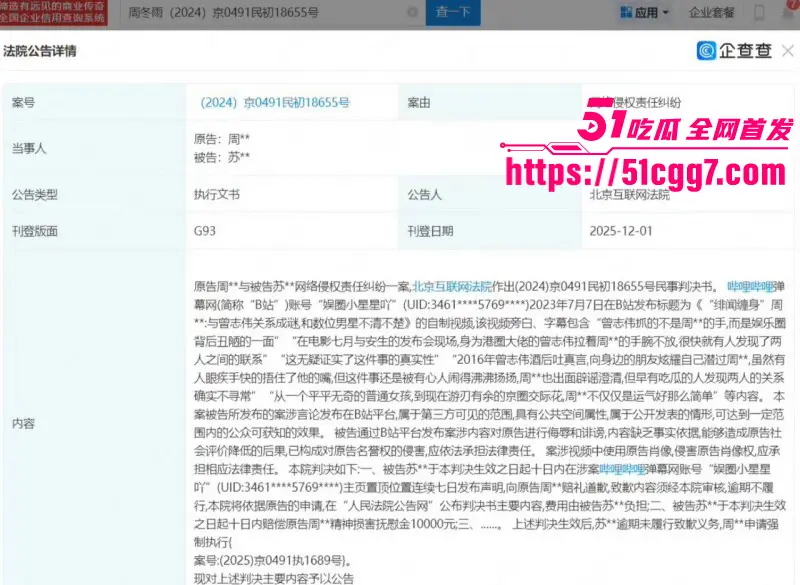Open the 应用 dropdown menu
Screen dimensions: 800x585
pyautogui.click(x=644, y=12)
